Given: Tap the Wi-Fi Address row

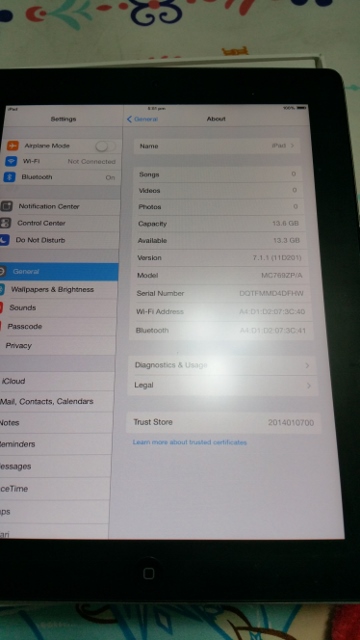Looking at the screenshot, I should pyautogui.click(x=220, y=312).
